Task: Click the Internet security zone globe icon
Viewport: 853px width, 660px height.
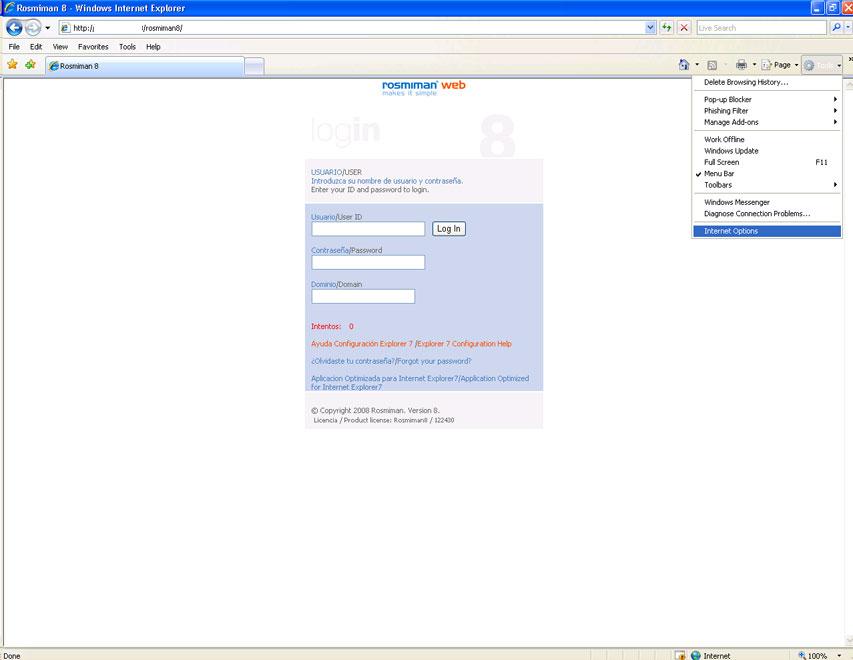Action: point(695,655)
